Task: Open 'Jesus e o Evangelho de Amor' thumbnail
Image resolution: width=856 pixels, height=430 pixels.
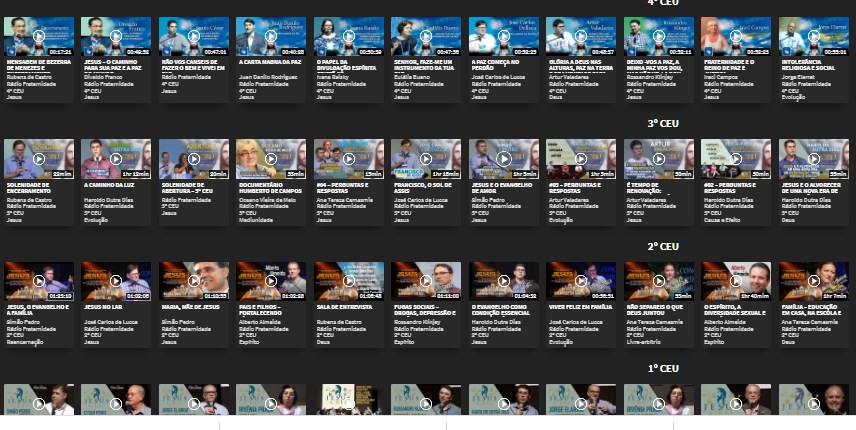Action: tap(504, 159)
